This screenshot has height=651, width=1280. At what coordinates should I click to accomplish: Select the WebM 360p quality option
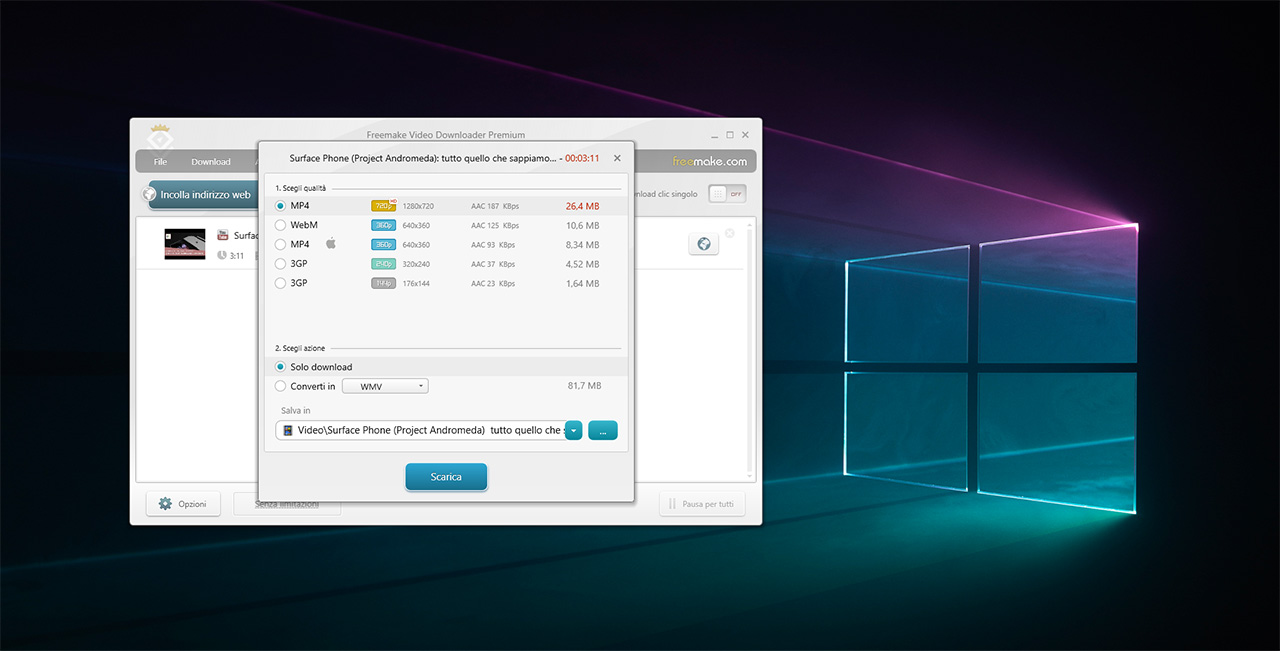point(281,225)
